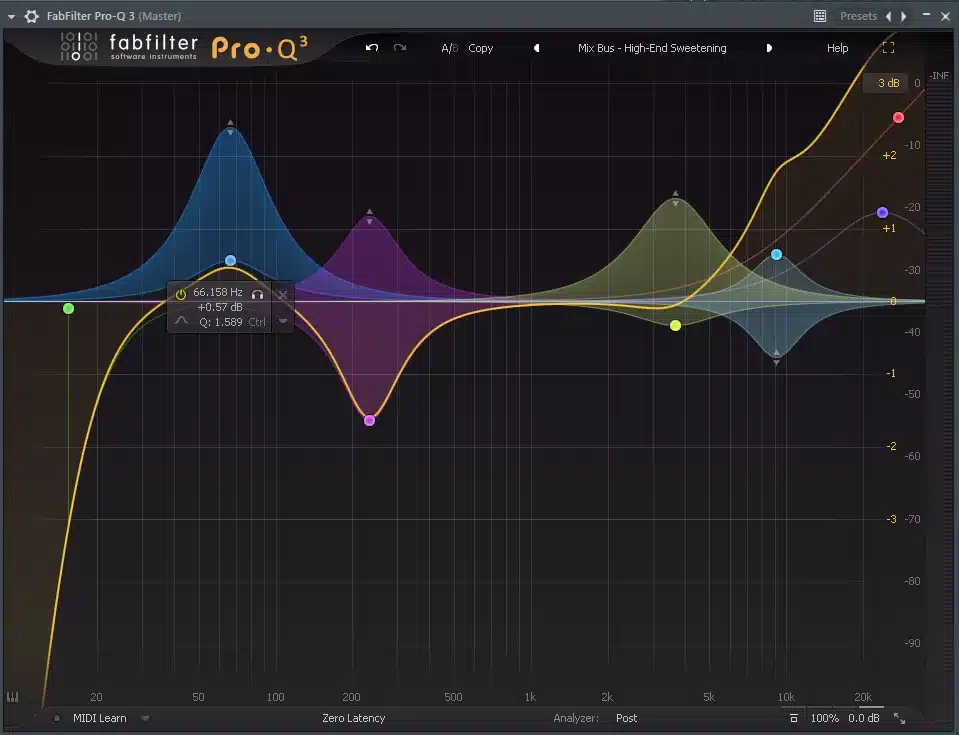This screenshot has width=959, height=735.
Task: Open the plugin settings gear icon
Action: (x=31, y=16)
